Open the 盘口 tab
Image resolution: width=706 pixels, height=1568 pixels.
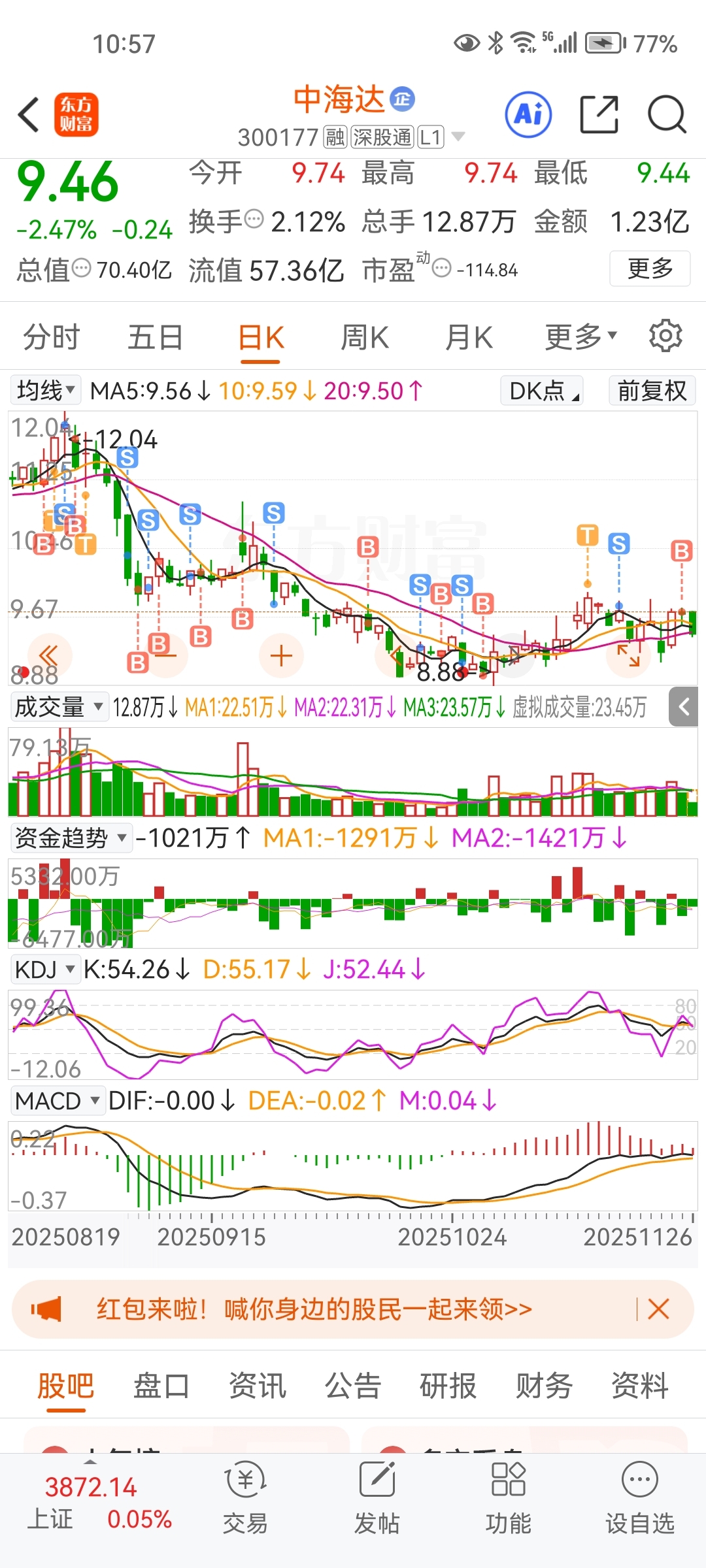(x=161, y=1385)
